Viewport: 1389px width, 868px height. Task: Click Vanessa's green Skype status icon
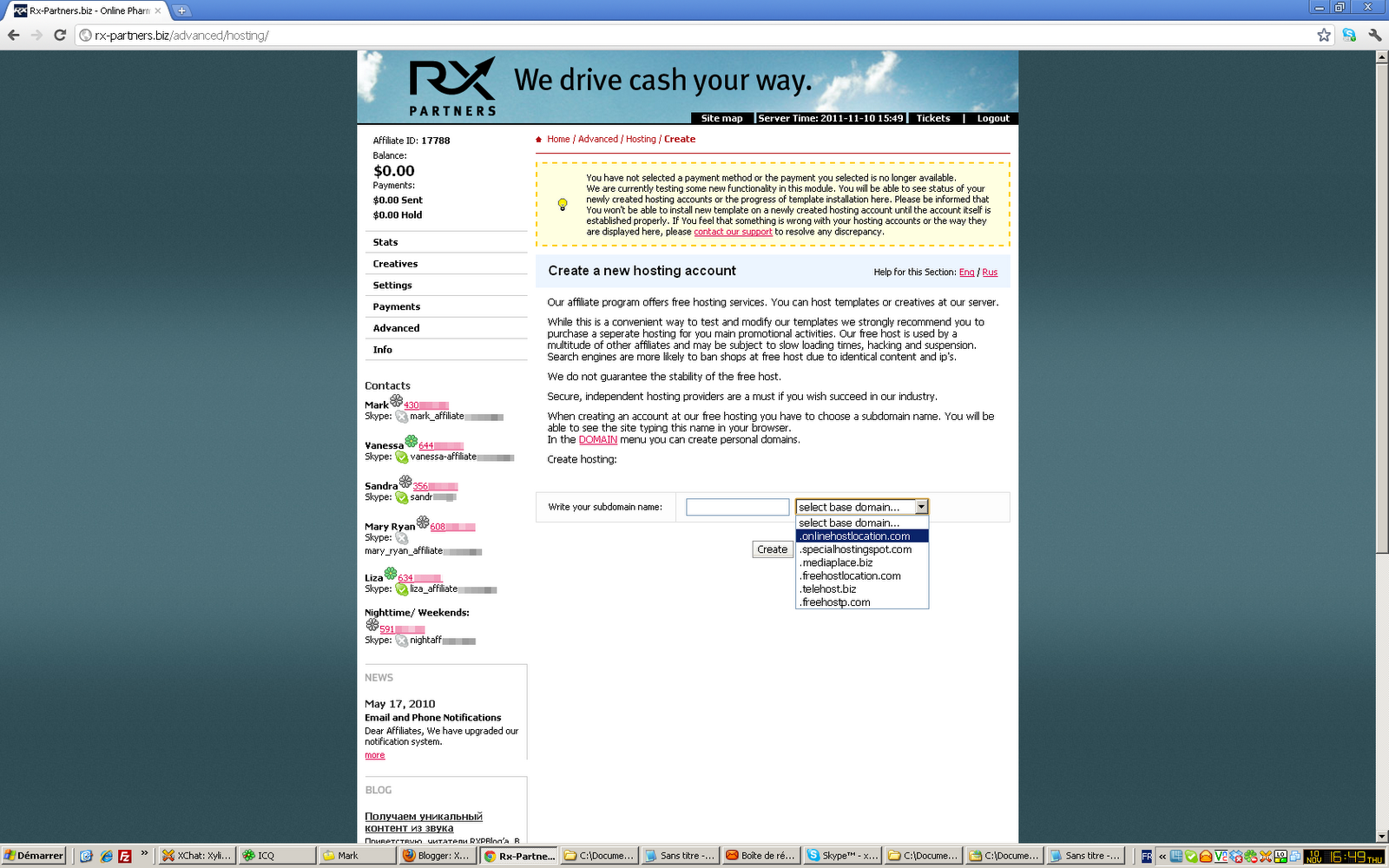402,457
